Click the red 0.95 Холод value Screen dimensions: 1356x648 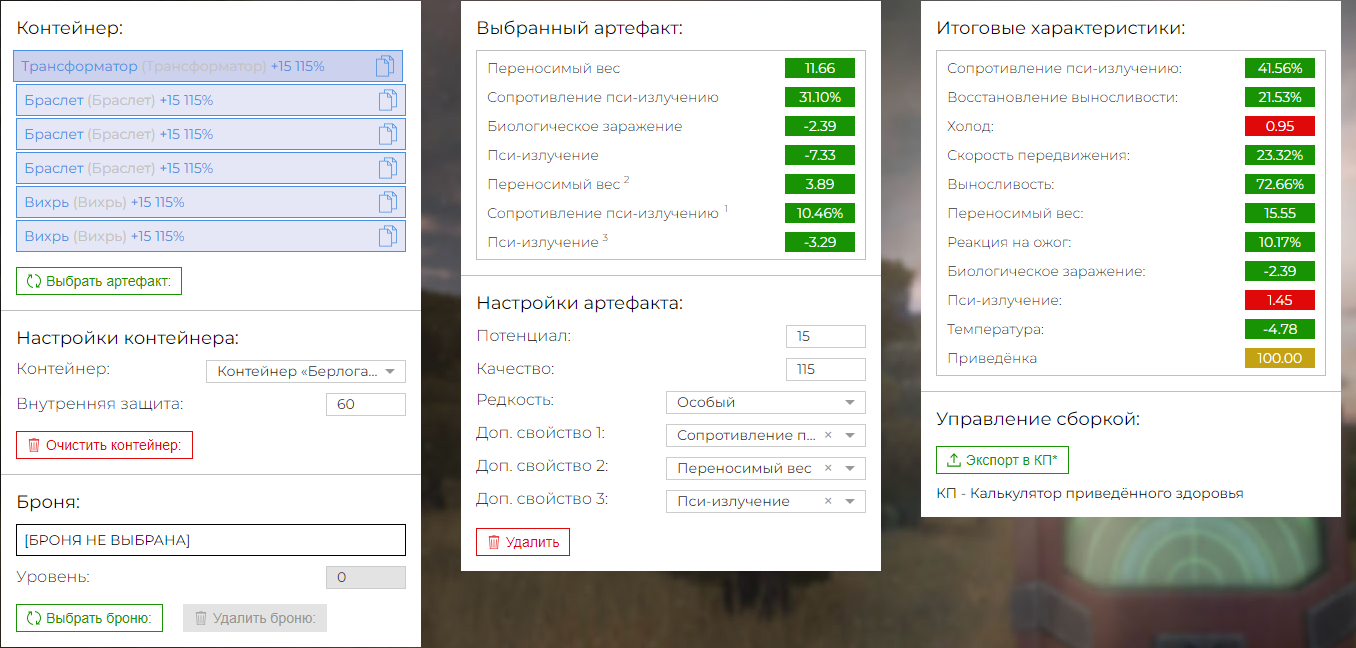pyautogui.click(x=1280, y=126)
